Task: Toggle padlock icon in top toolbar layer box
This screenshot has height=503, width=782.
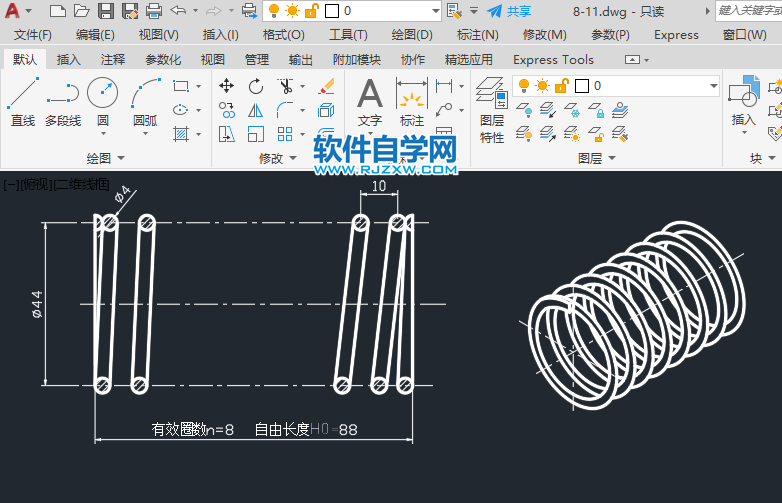Action: tap(312, 11)
